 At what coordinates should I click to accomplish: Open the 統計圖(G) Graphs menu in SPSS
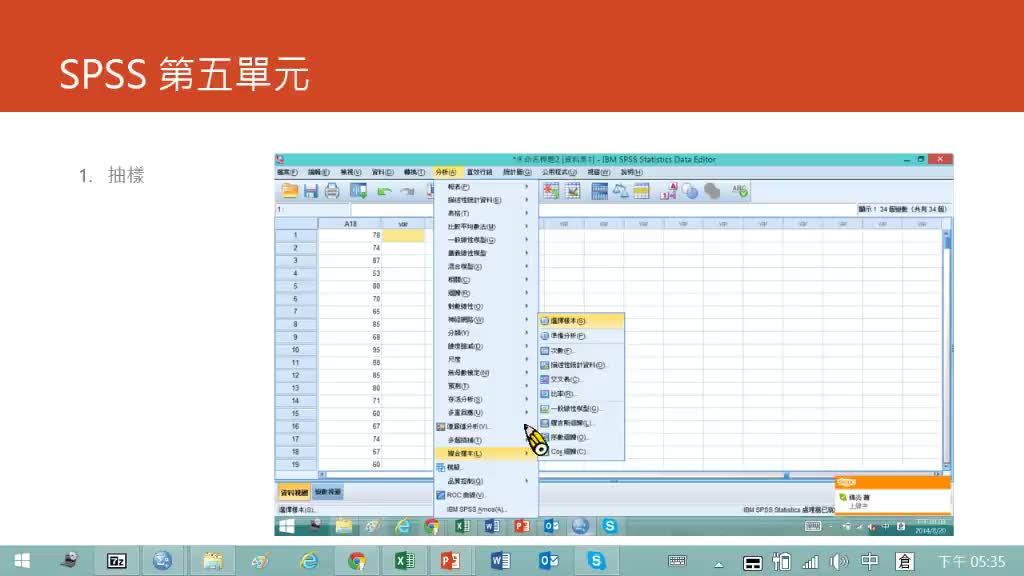(x=517, y=172)
